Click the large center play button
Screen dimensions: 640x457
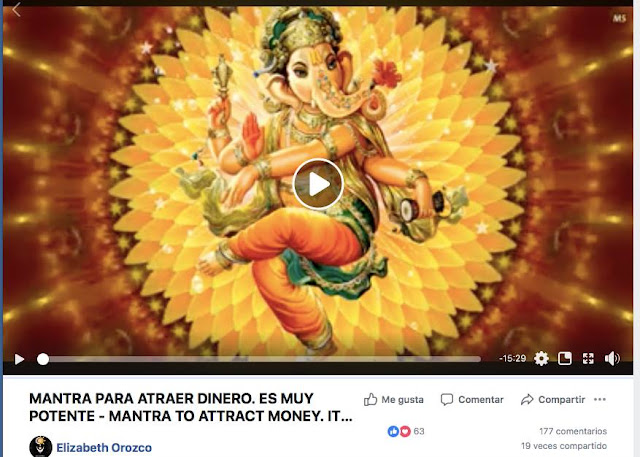pos(318,184)
